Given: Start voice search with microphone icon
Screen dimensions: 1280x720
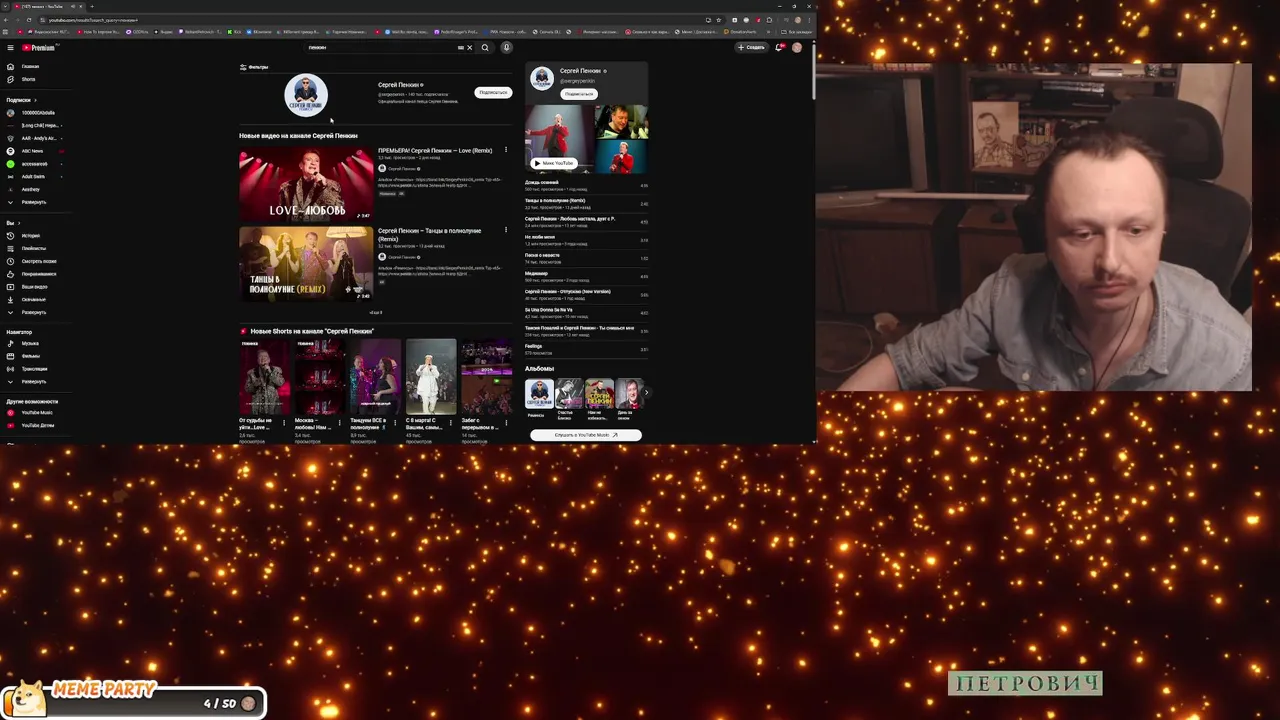Looking at the screenshot, I should [x=506, y=47].
